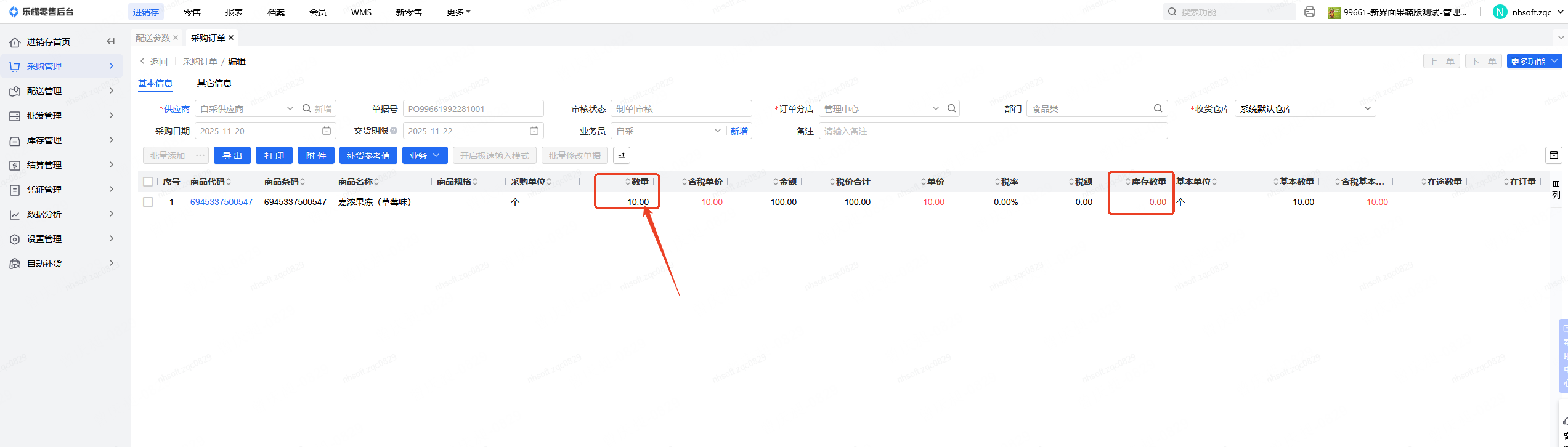Click the ellipsis next to 批量添加
Image resolution: width=1568 pixels, height=447 pixels.
click(200, 155)
